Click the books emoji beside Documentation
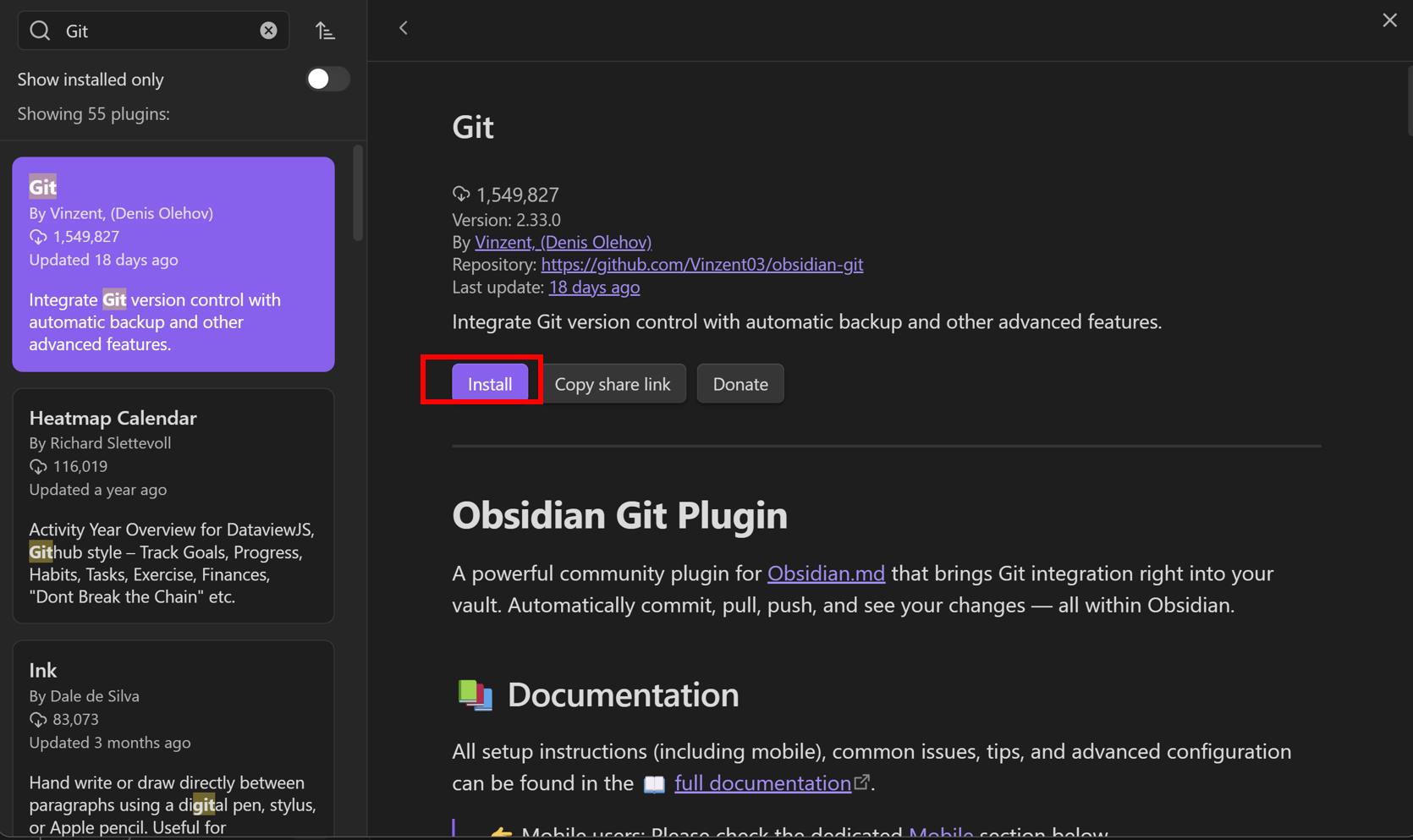 pos(475,695)
